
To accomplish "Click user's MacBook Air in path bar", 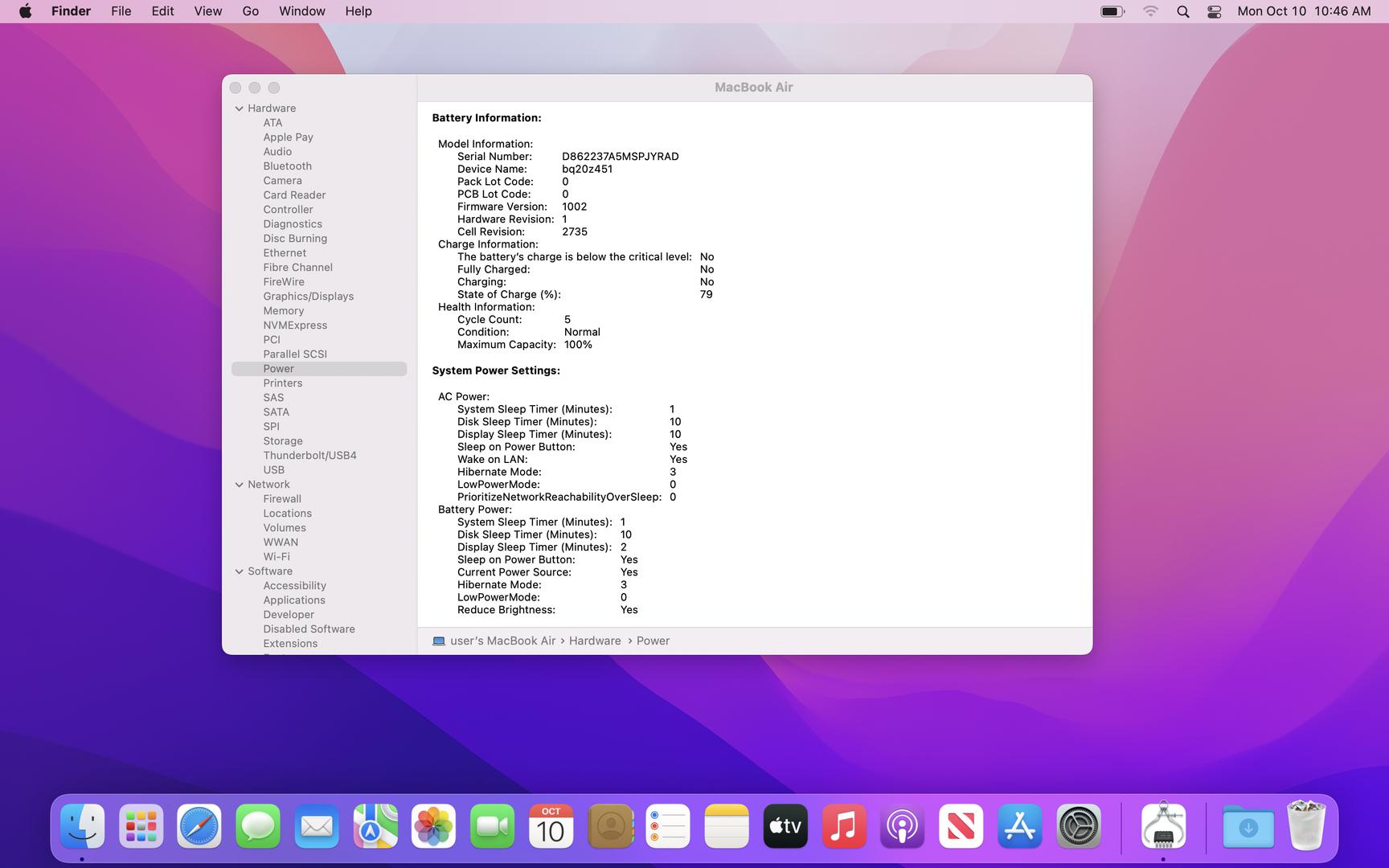I will 494,641.
